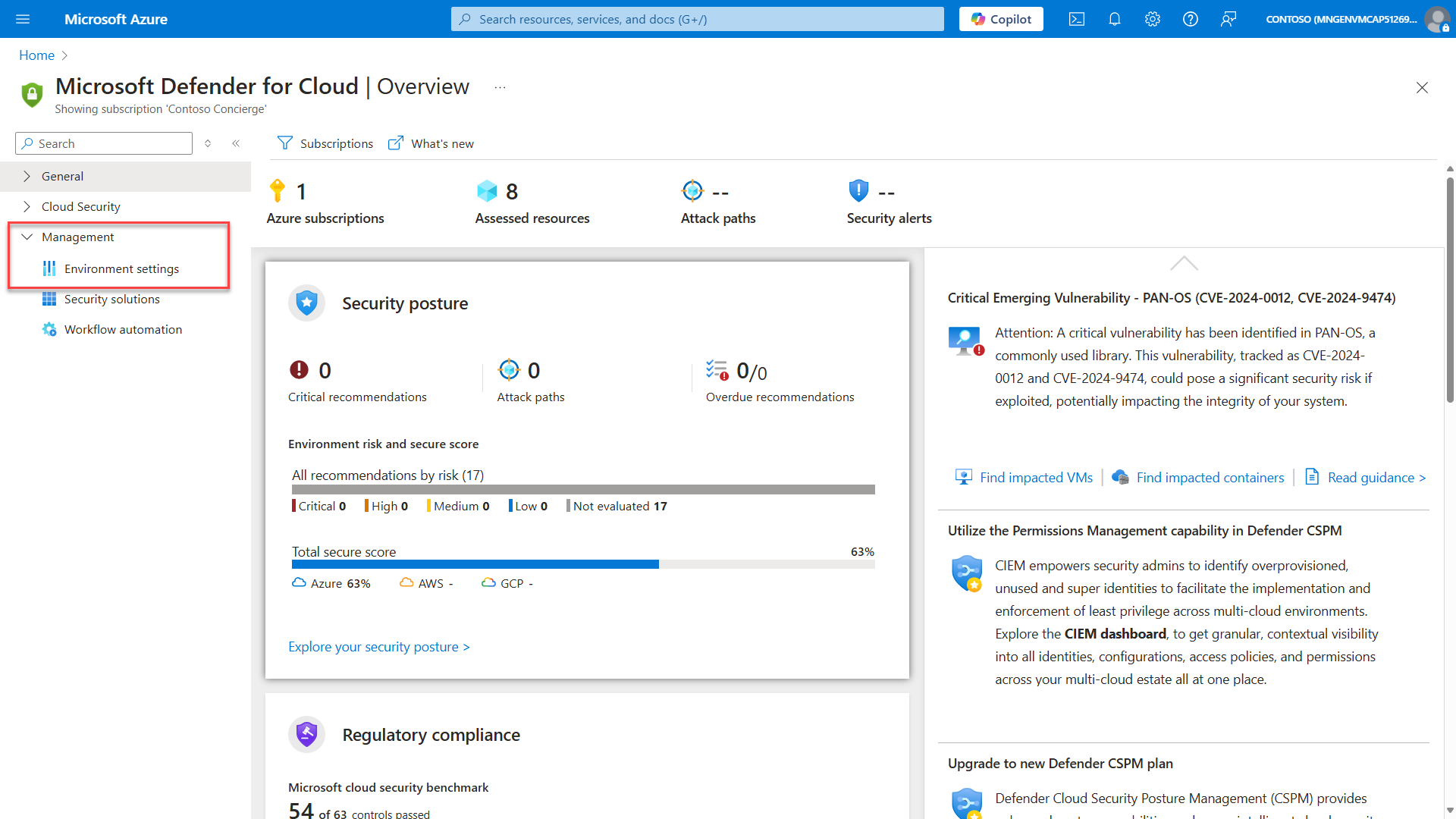Select Workflow automation in the sidebar
The width and height of the screenshot is (1456, 819).
pyautogui.click(x=123, y=329)
